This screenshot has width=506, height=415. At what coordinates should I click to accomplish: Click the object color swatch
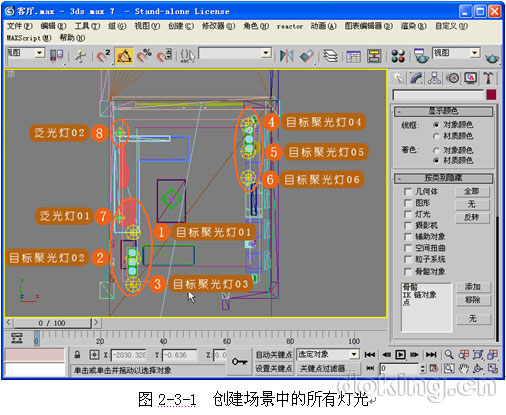point(491,95)
